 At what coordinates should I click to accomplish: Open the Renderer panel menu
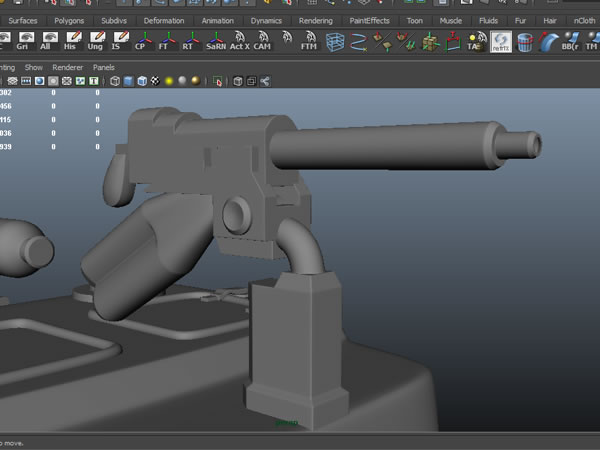pyautogui.click(x=68, y=67)
